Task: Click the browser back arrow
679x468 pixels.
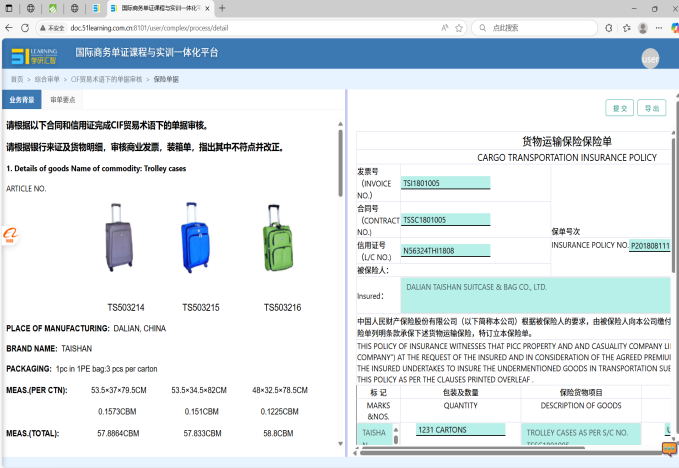Action: click(x=10, y=28)
